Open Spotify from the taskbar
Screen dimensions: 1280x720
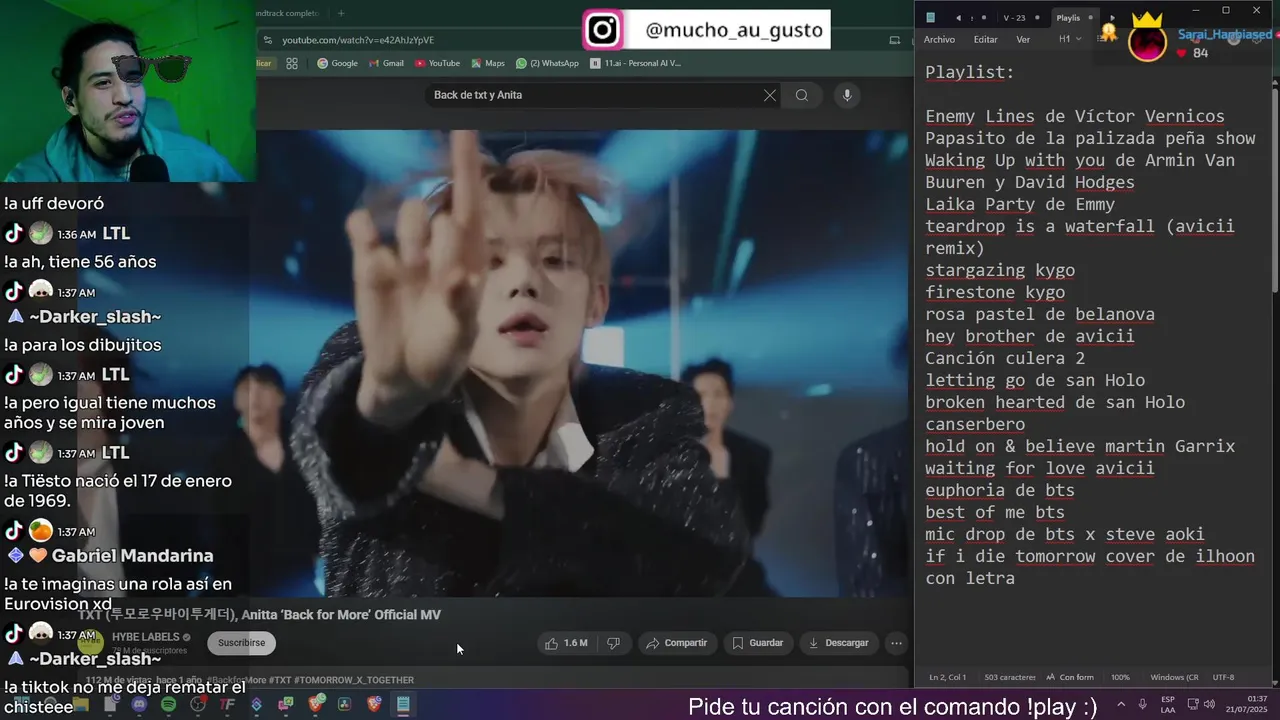pos(168,704)
